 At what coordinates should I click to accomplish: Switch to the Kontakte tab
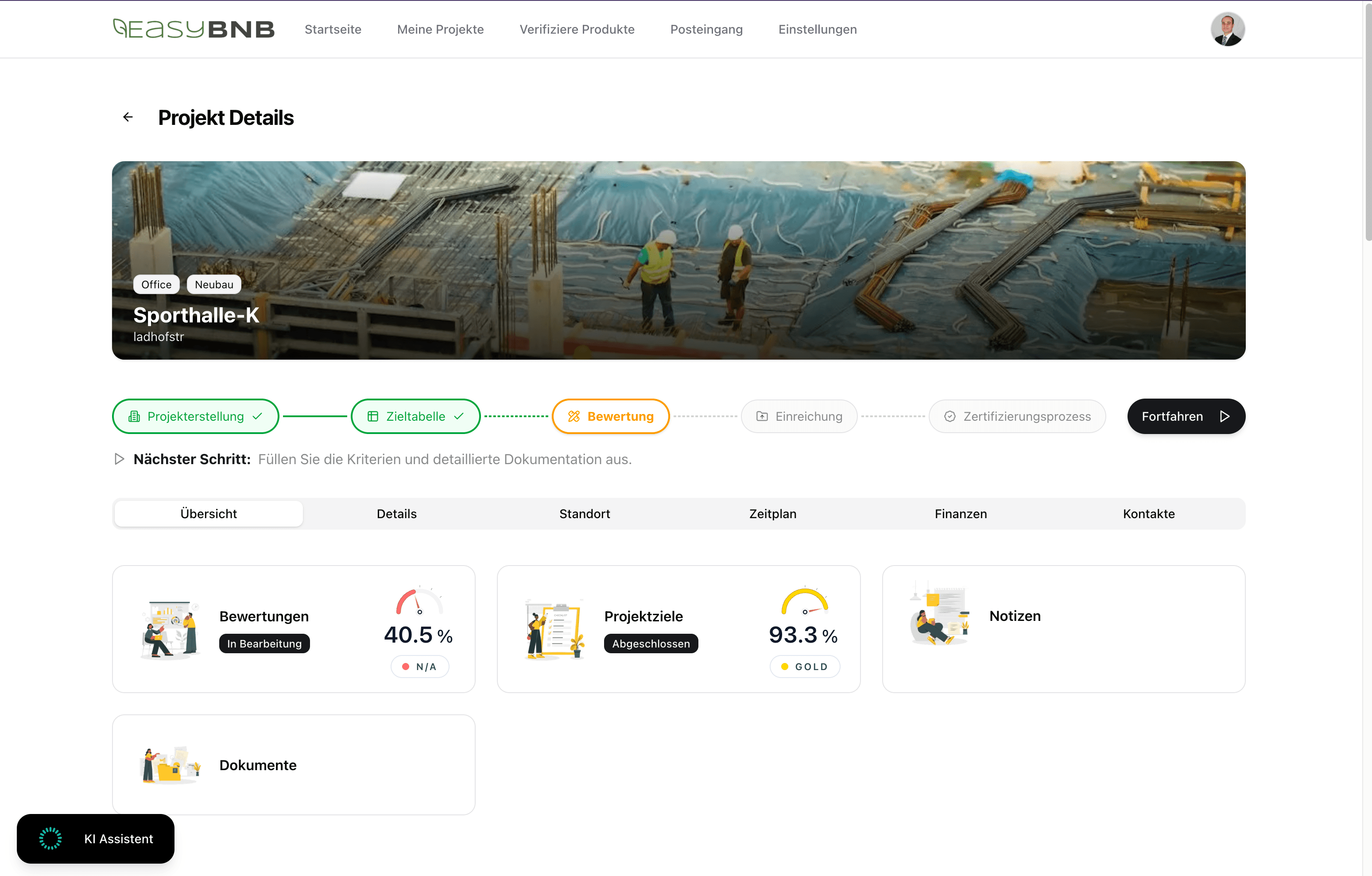coord(1149,514)
